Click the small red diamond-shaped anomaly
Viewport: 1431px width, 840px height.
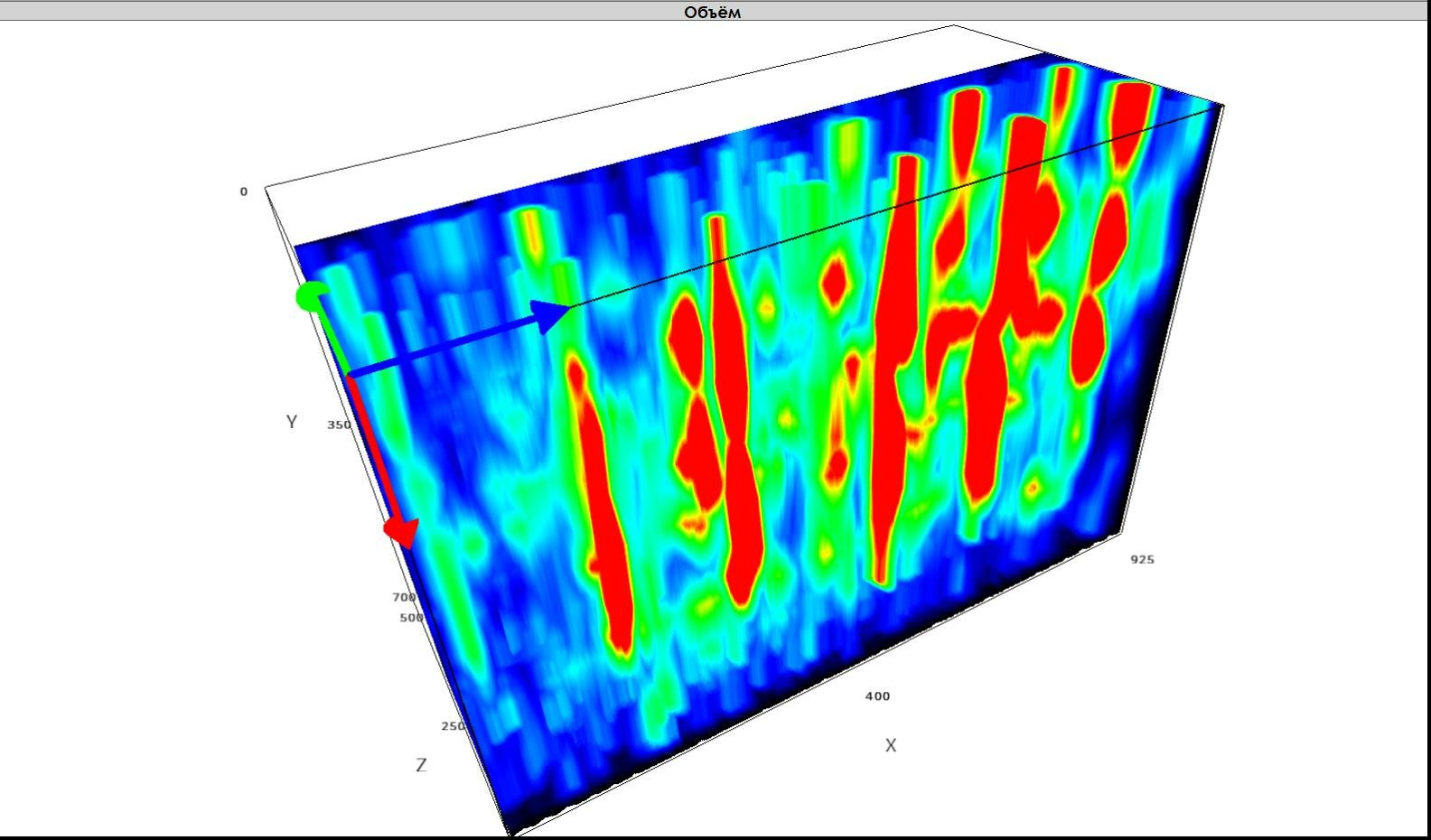click(x=834, y=283)
